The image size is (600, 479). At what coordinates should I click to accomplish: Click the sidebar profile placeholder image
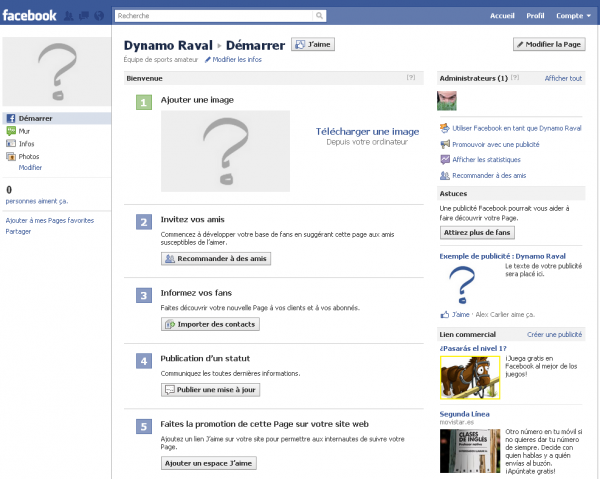pos(57,72)
